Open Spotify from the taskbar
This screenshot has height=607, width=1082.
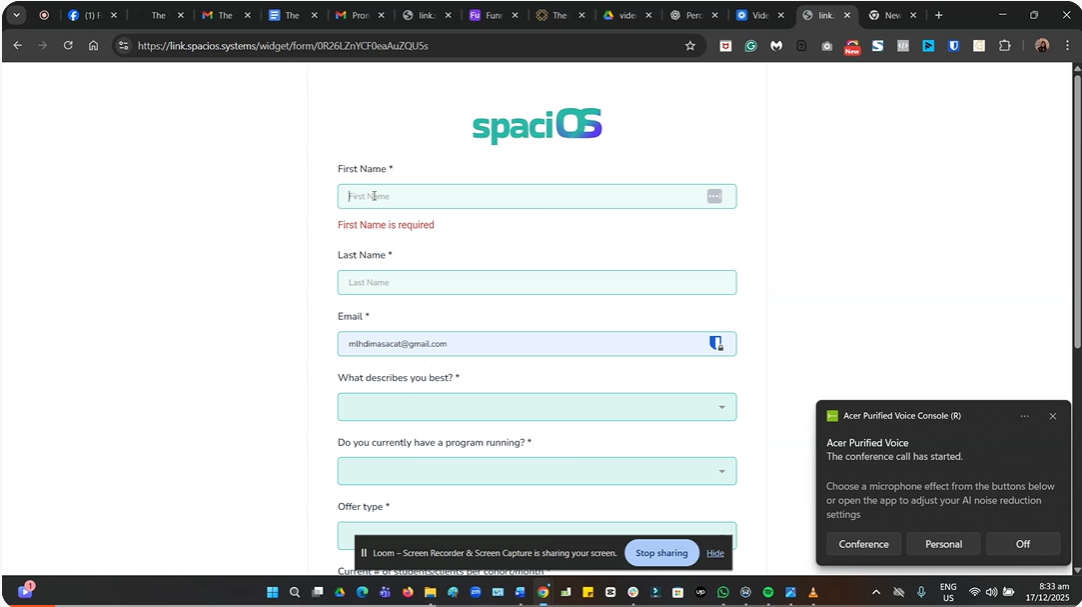tap(768, 592)
